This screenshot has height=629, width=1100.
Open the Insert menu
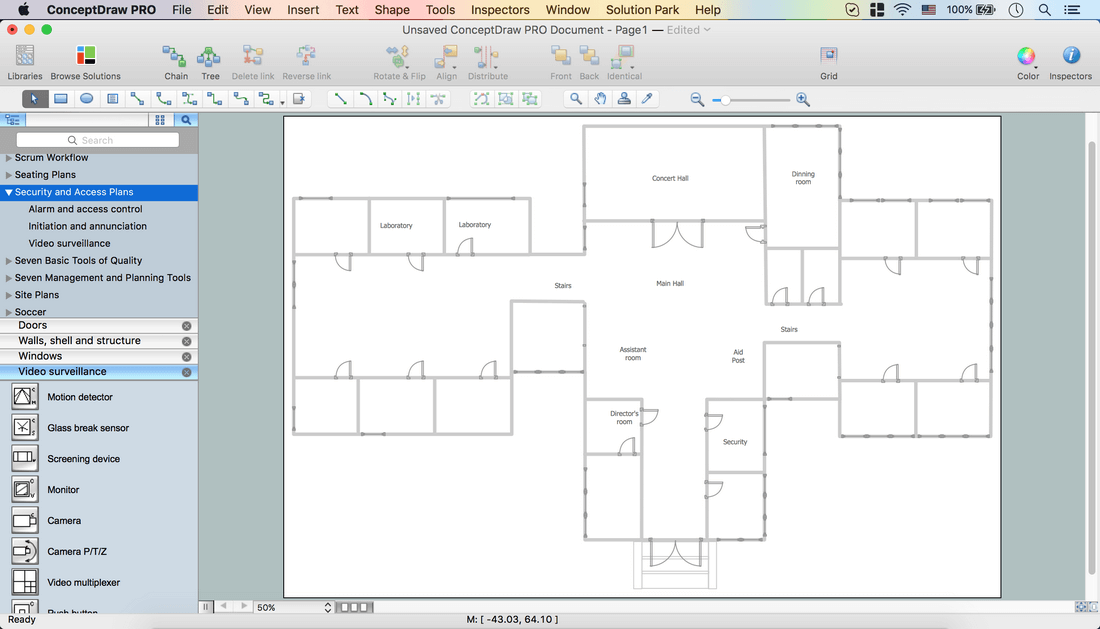303,10
